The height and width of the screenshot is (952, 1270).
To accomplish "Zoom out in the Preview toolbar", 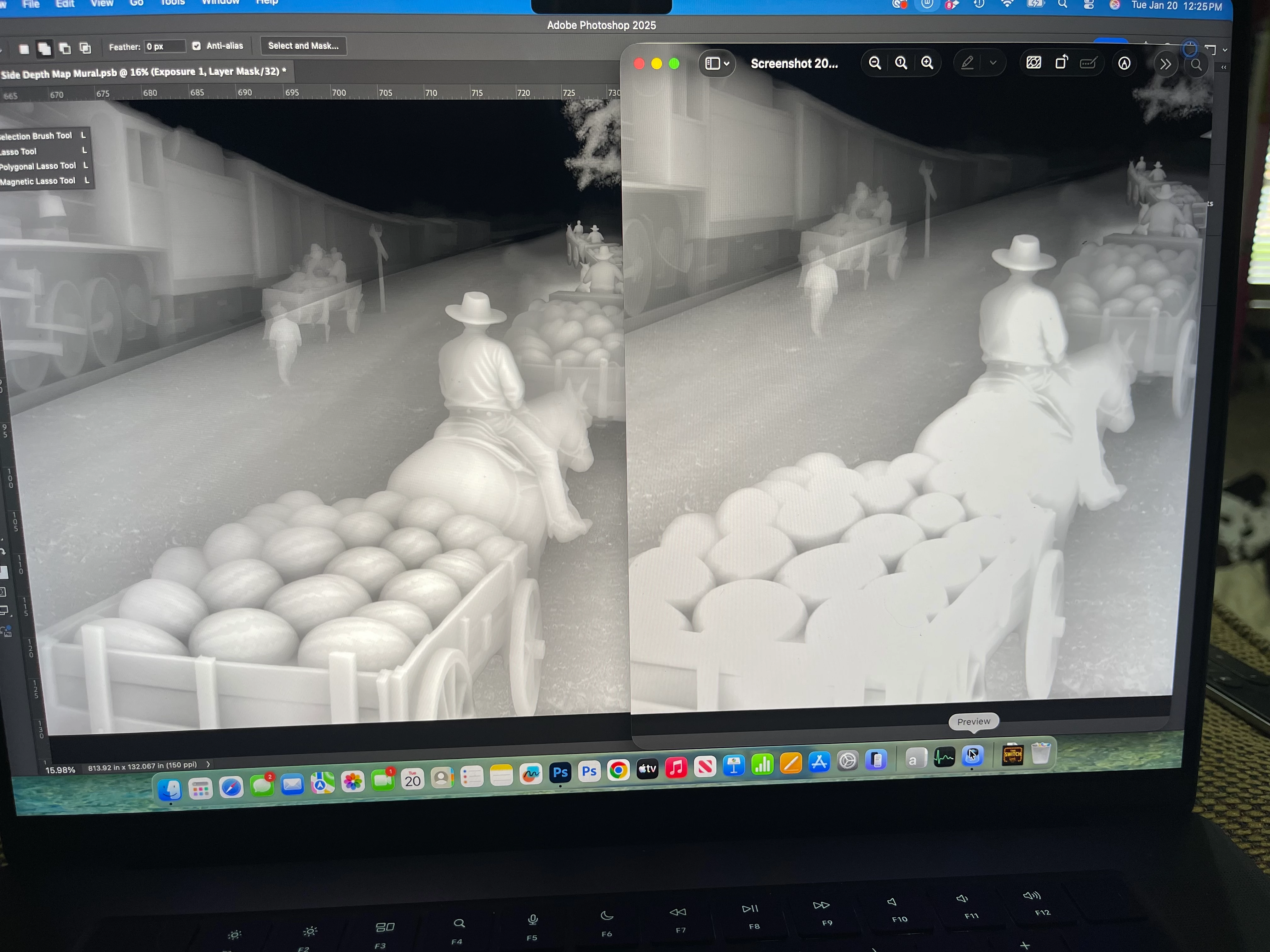I will point(874,63).
